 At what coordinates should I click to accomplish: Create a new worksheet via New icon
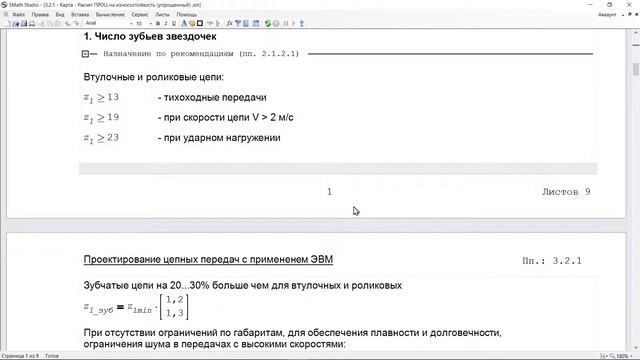tap(8, 24)
